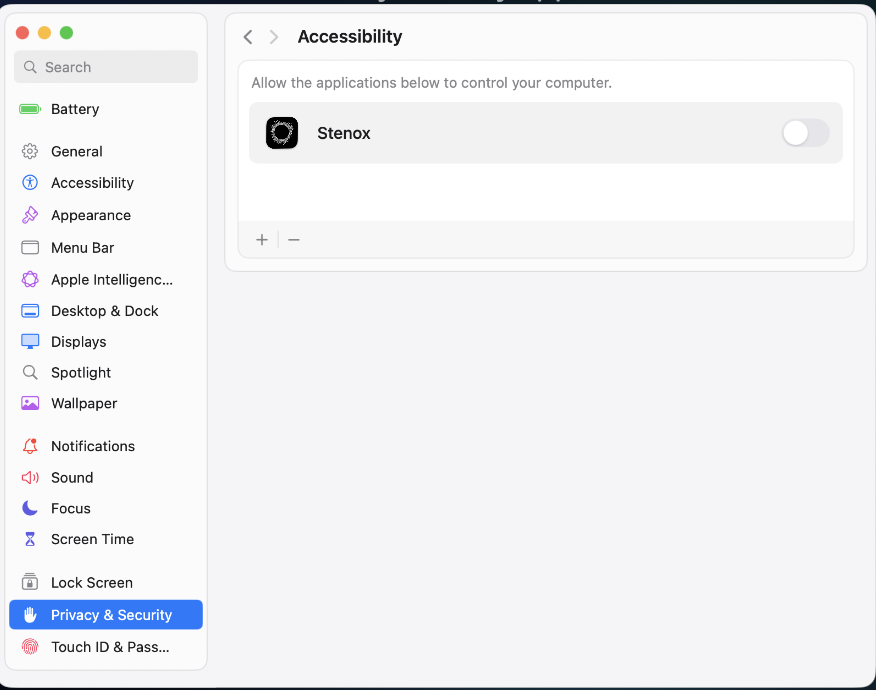The height and width of the screenshot is (690, 876).
Task: Select the Focus moon icon
Action: tap(30, 508)
